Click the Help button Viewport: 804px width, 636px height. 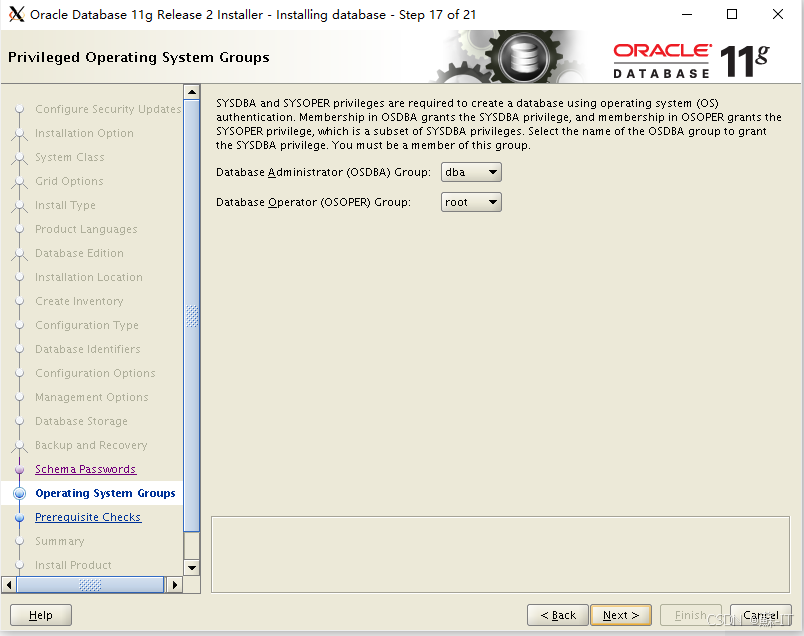tap(40, 614)
